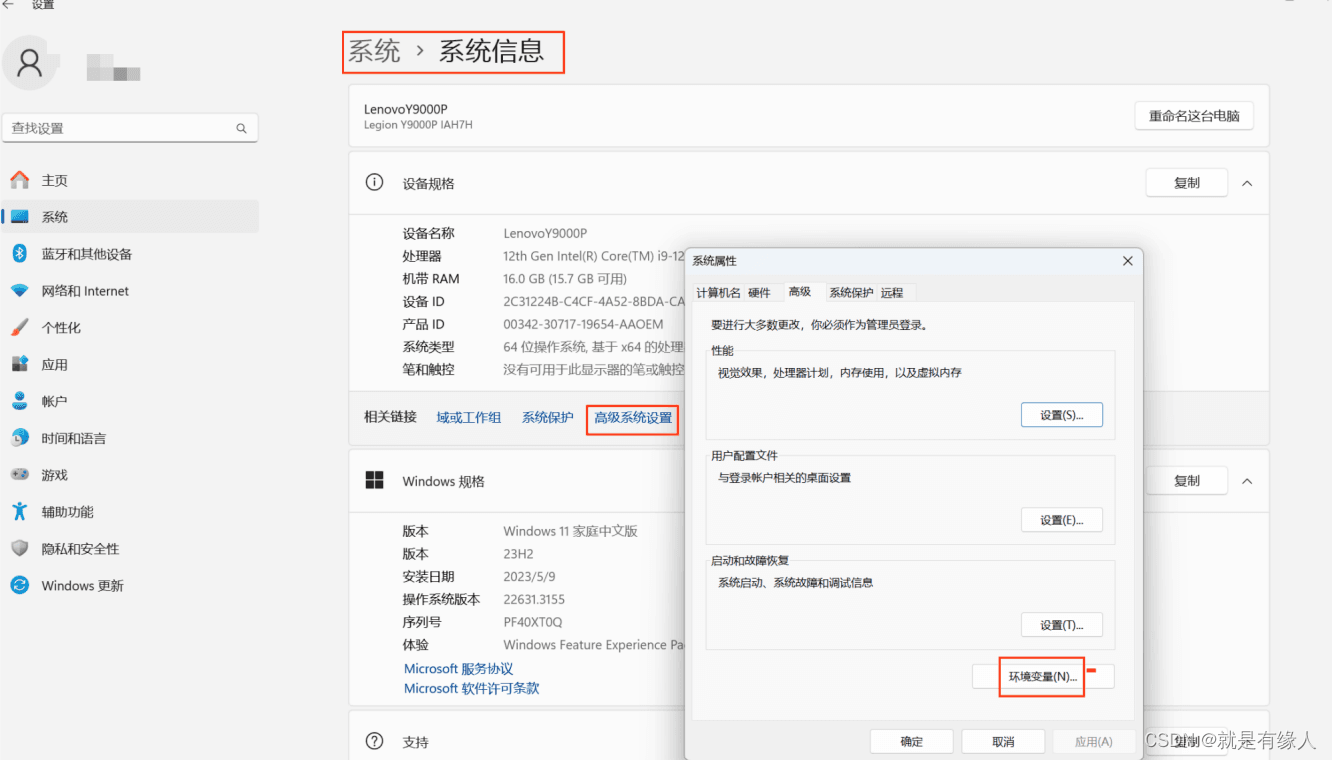Select device ID value 2C31224B-C4CF

pos(594,301)
